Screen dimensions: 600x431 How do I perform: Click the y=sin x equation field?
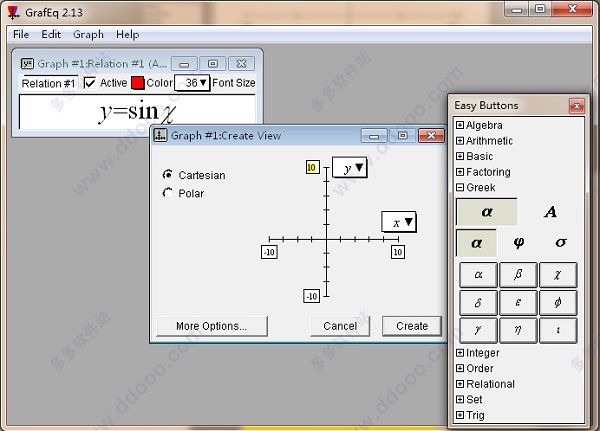(x=137, y=112)
